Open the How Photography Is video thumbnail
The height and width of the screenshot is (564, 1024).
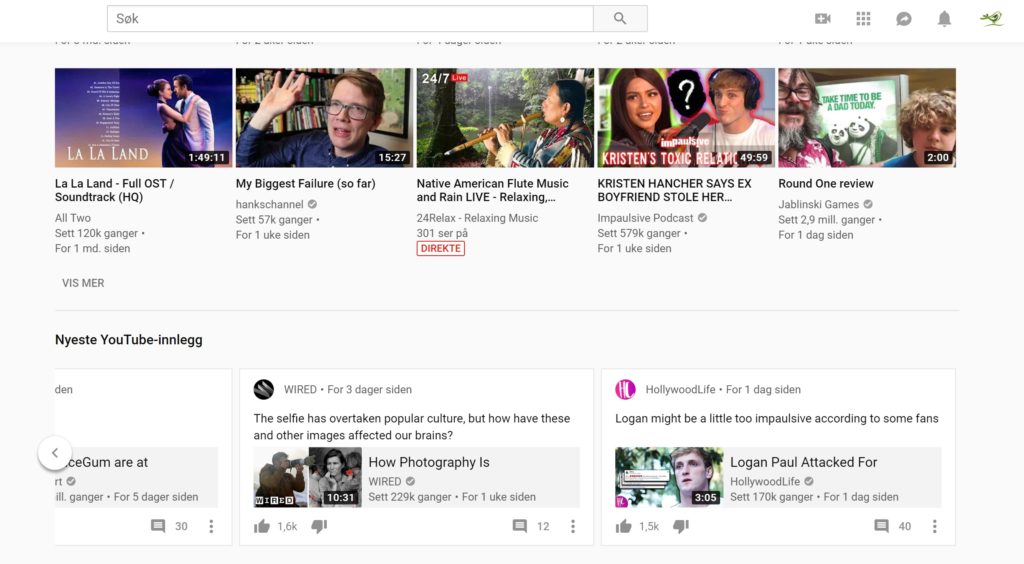point(308,477)
